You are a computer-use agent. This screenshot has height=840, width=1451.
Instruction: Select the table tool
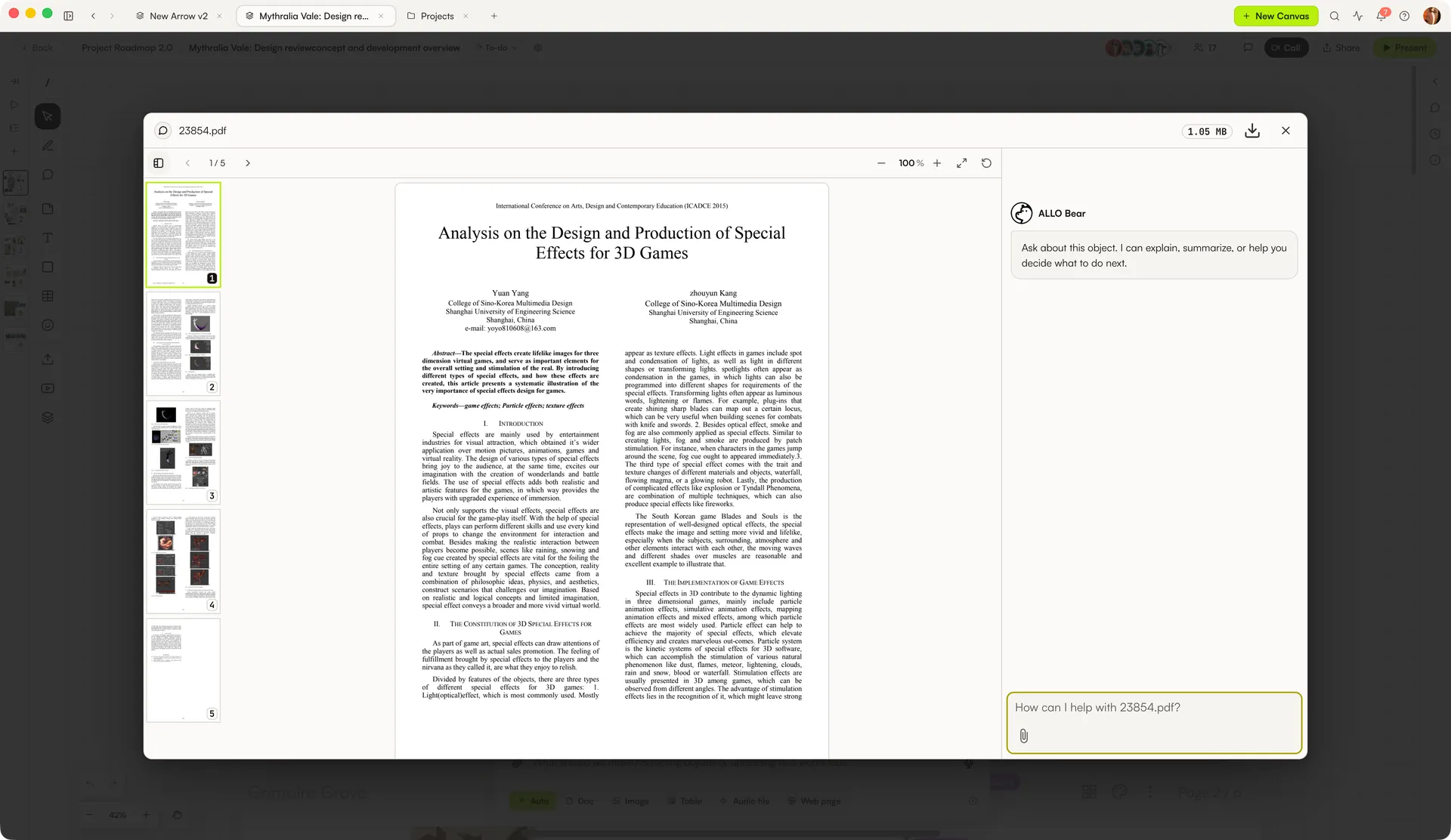(48, 296)
